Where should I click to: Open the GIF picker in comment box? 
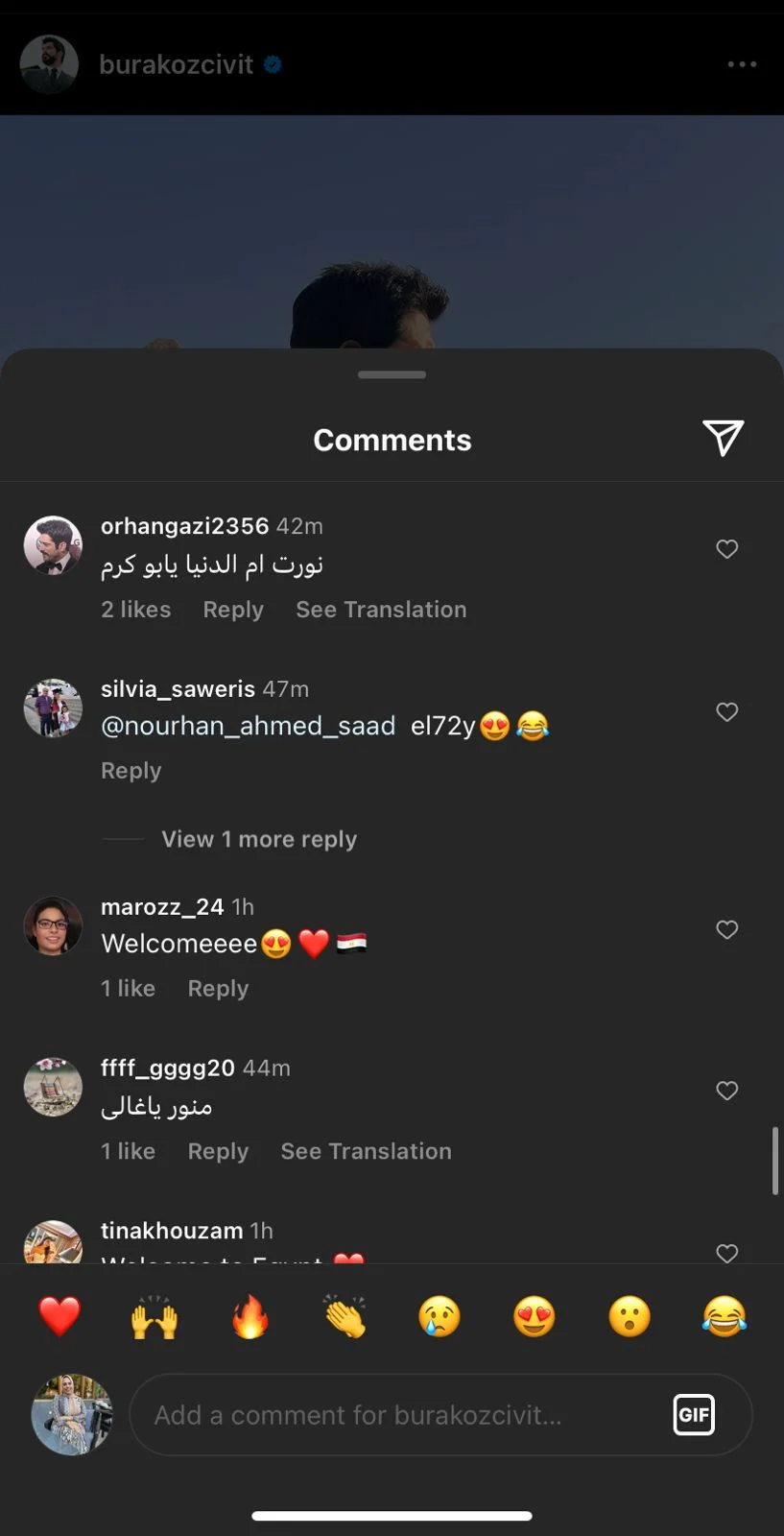[694, 1414]
